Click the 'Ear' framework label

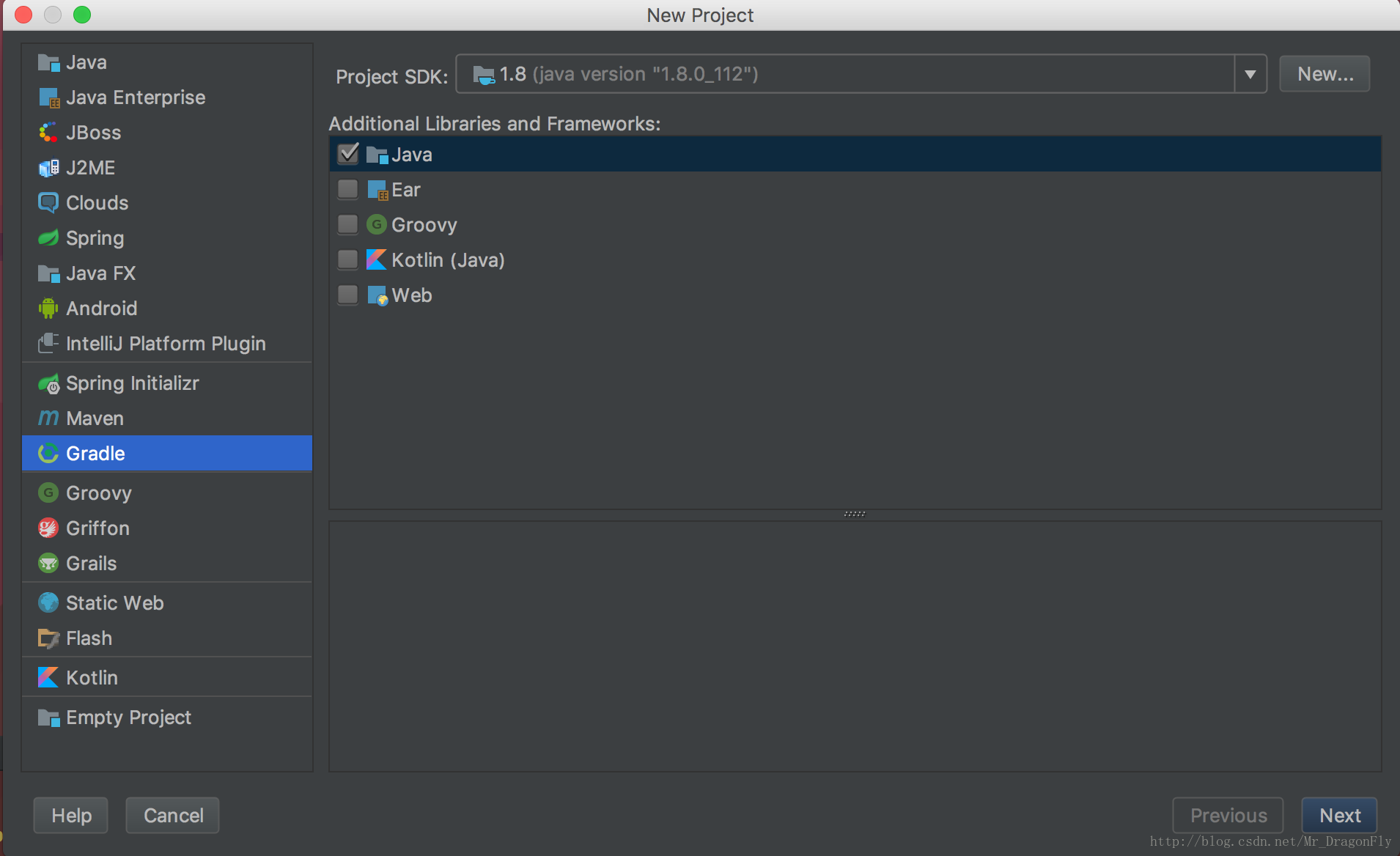(x=406, y=190)
